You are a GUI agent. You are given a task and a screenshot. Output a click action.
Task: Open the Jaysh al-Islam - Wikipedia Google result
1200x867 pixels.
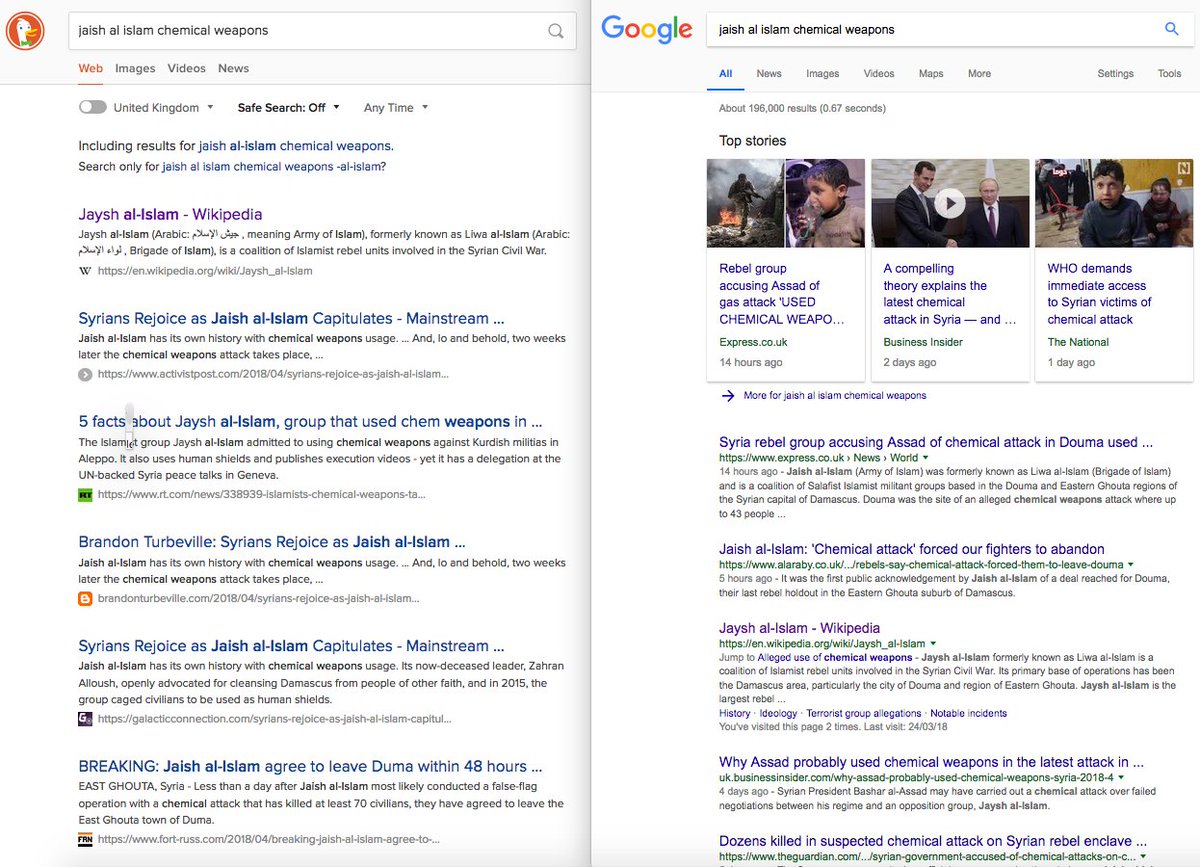click(800, 628)
